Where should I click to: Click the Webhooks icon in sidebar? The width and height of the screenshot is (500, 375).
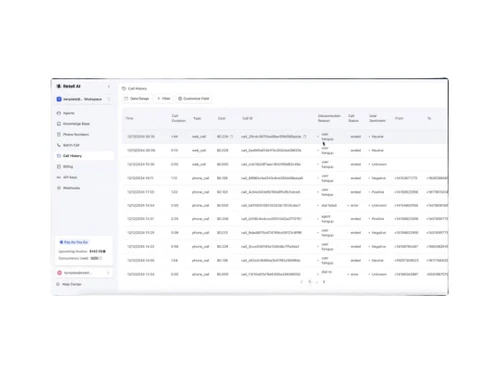[59, 188]
